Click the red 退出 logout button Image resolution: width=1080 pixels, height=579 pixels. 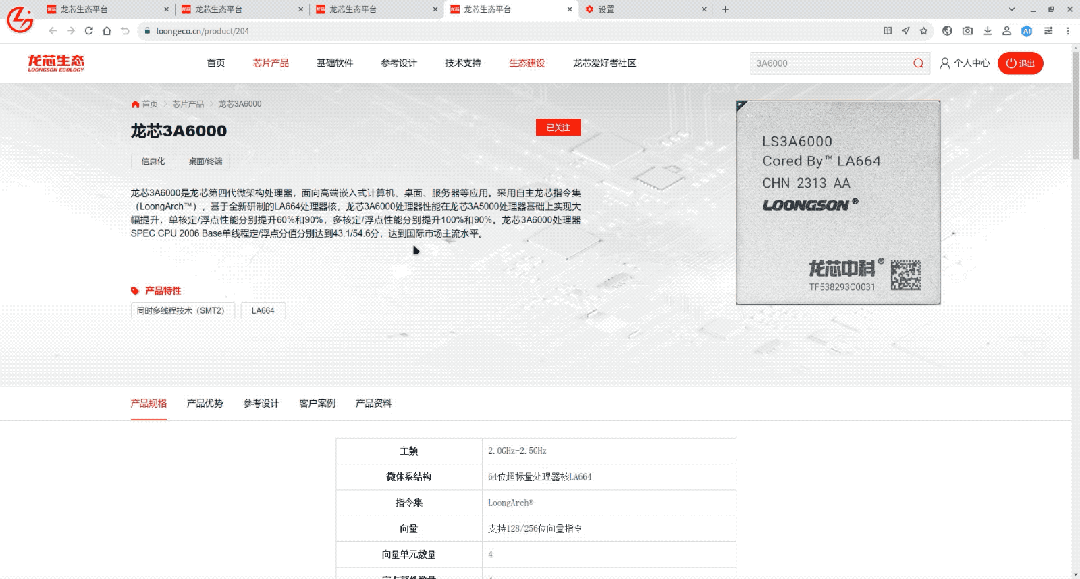1023,63
